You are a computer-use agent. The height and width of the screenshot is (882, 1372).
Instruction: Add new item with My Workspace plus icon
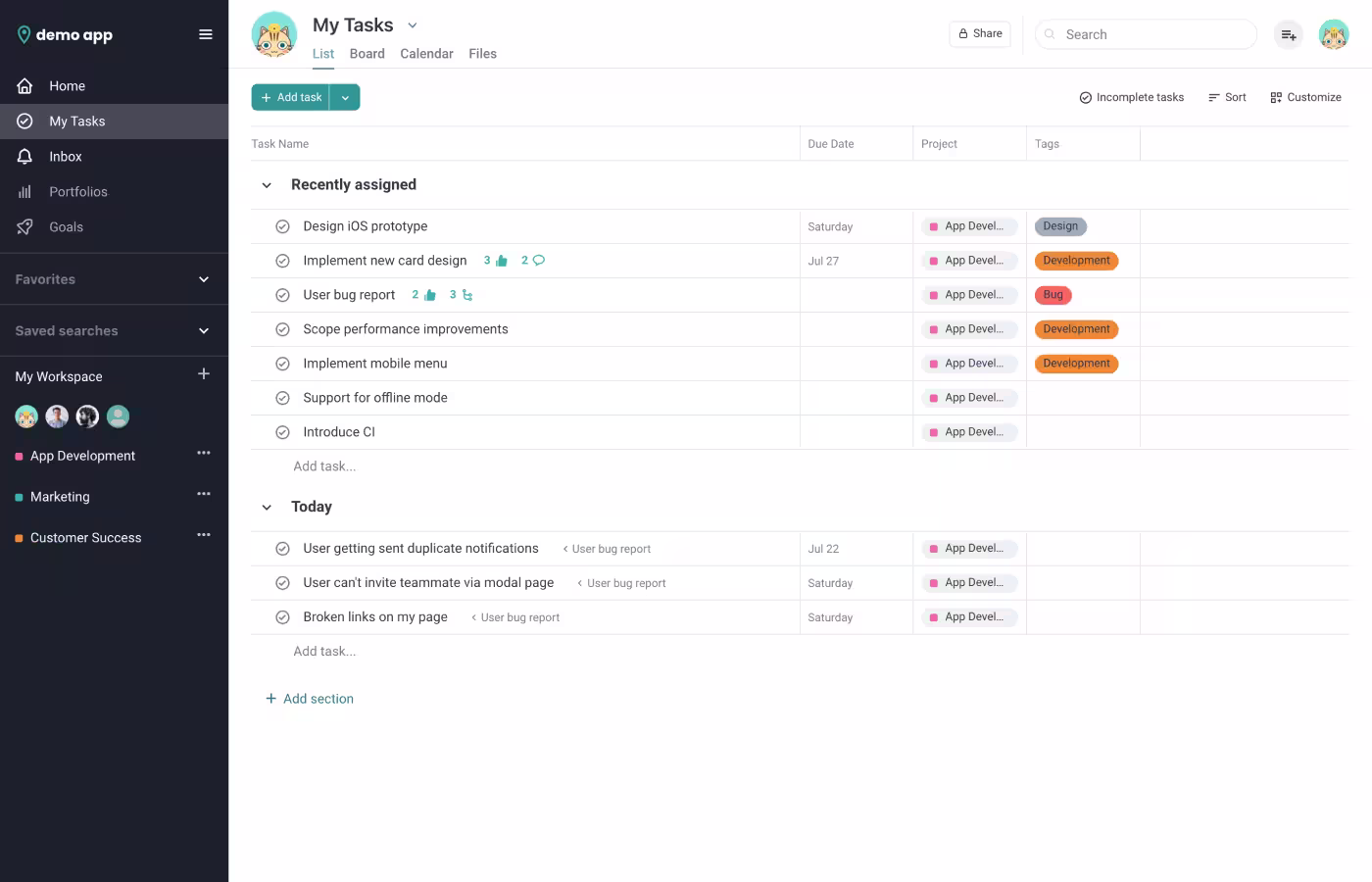click(x=204, y=374)
